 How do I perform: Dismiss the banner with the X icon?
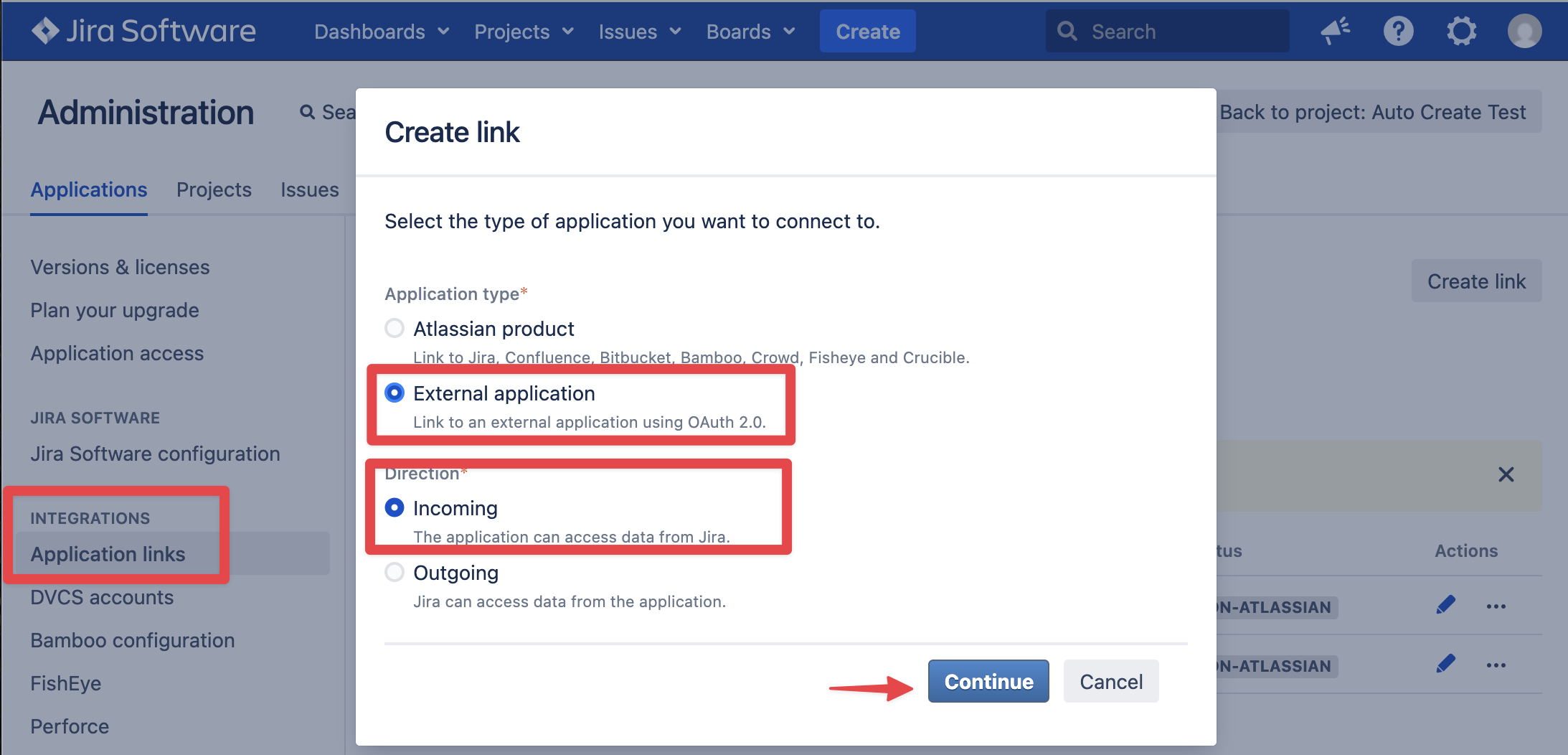pos(1506,474)
